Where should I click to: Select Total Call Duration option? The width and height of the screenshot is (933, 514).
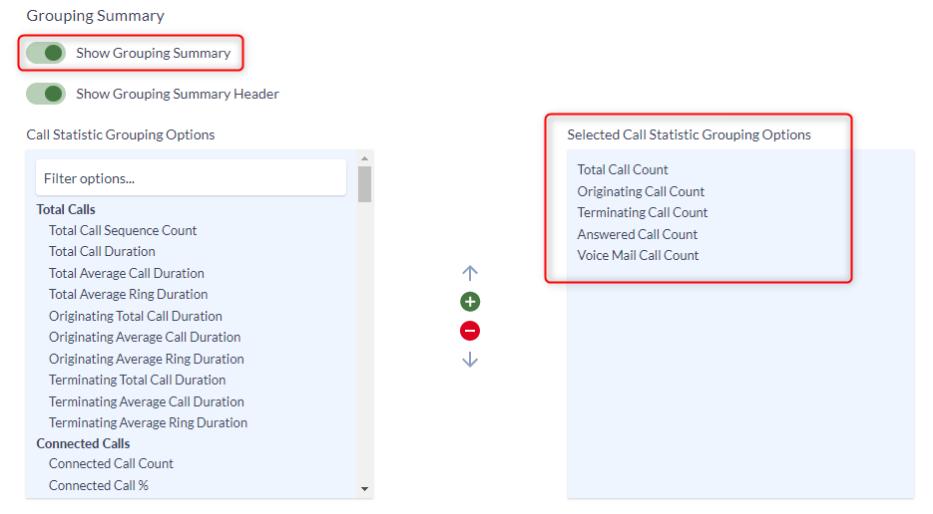pyautogui.click(x=102, y=251)
